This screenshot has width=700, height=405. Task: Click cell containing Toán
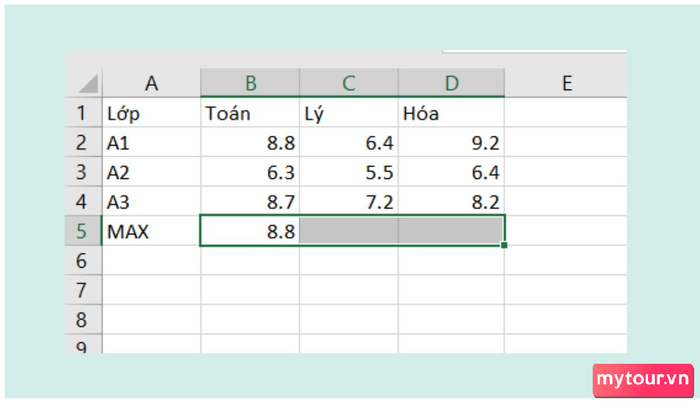click(250, 113)
